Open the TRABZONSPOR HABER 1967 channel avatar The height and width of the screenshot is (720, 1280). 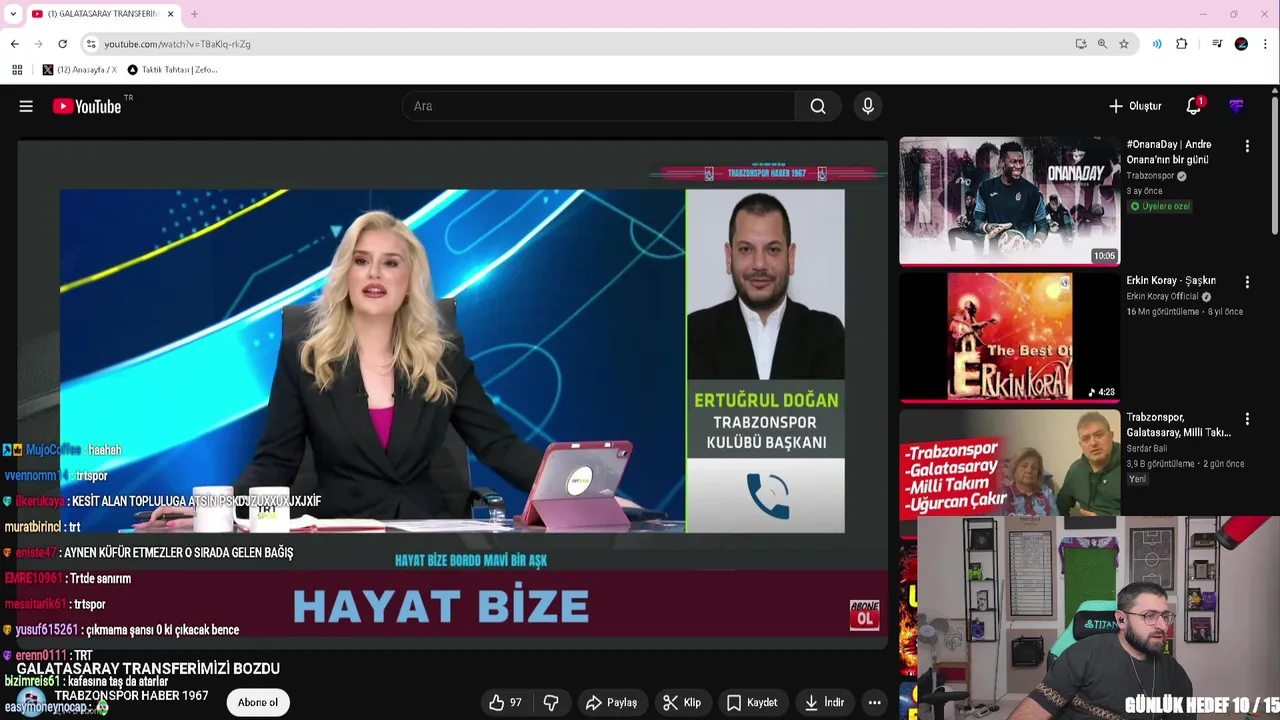coord(33,702)
